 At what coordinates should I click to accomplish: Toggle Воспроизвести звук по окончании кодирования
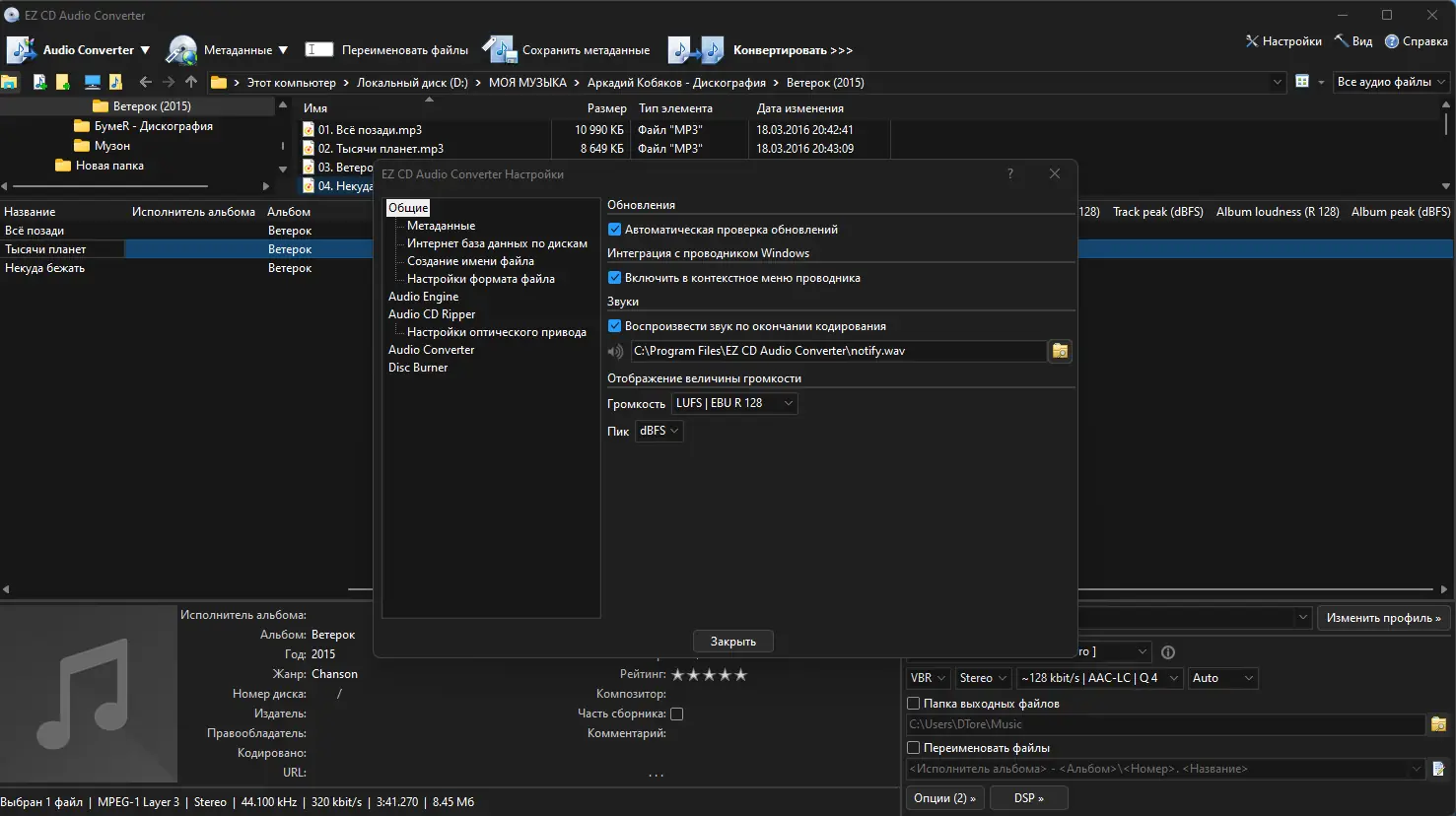pyautogui.click(x=614, y=326)
